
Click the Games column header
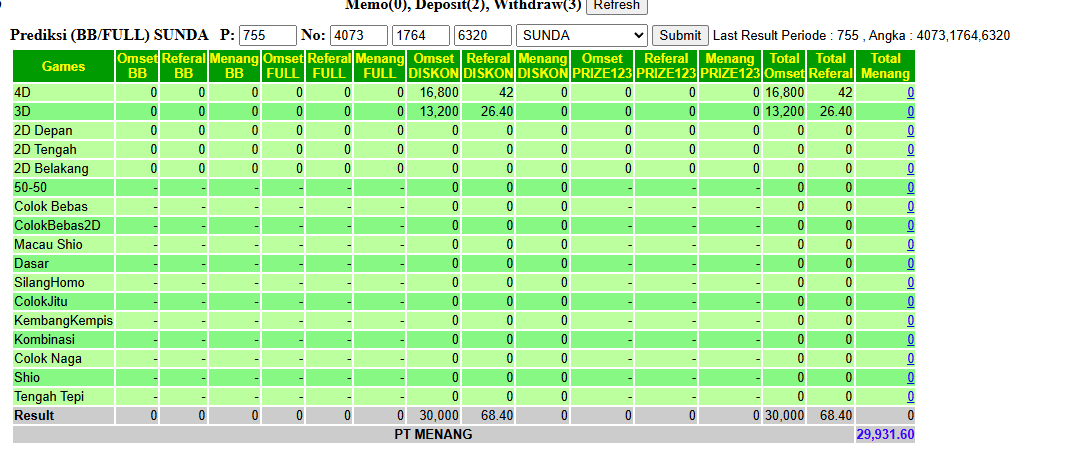click(x=63, y=66)
